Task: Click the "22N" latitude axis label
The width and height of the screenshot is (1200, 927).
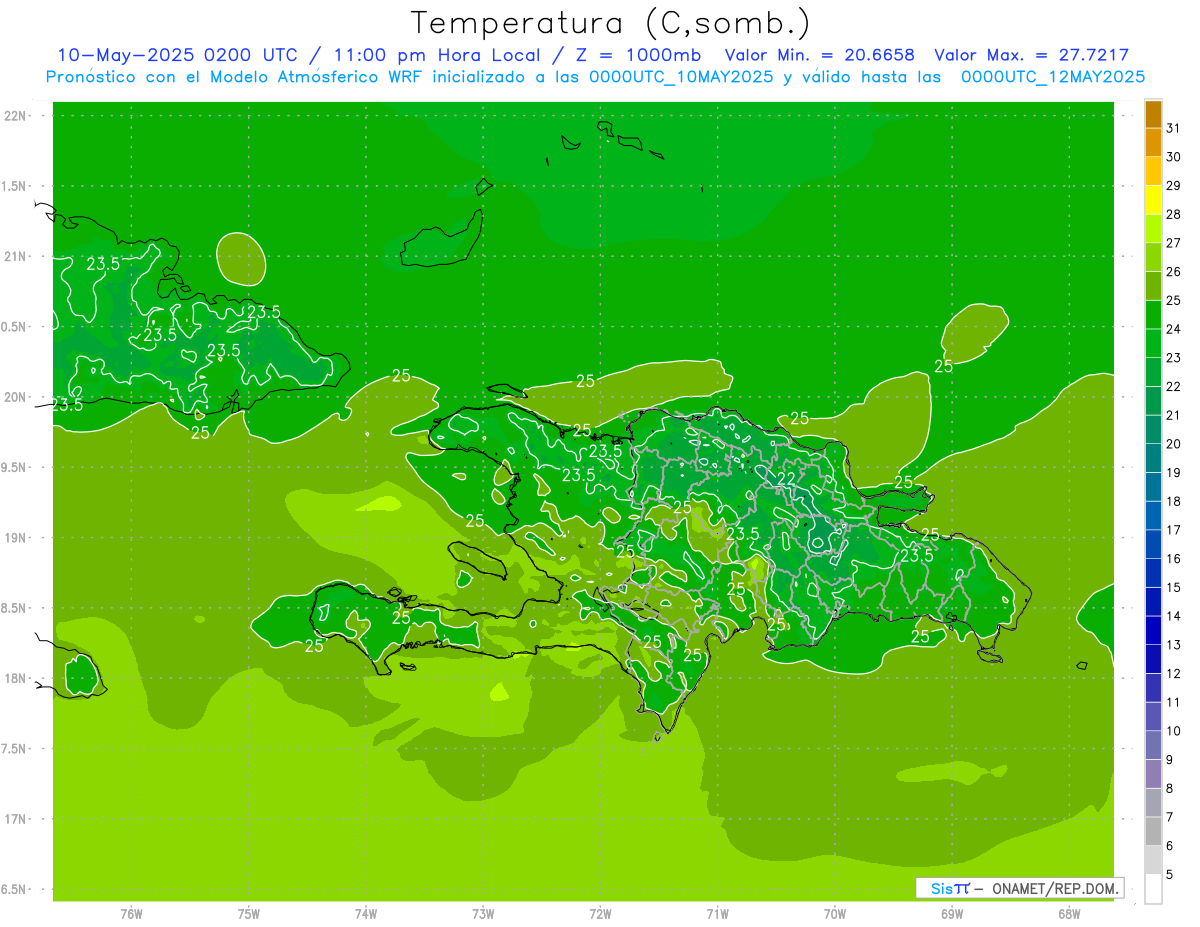Action: [x=14, y=116]
